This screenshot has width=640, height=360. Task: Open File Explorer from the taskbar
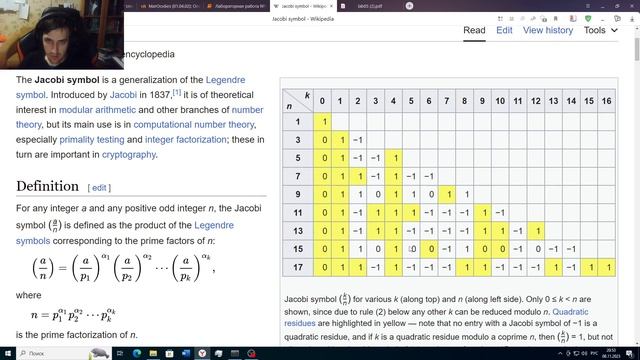click(x=153, y=353)
